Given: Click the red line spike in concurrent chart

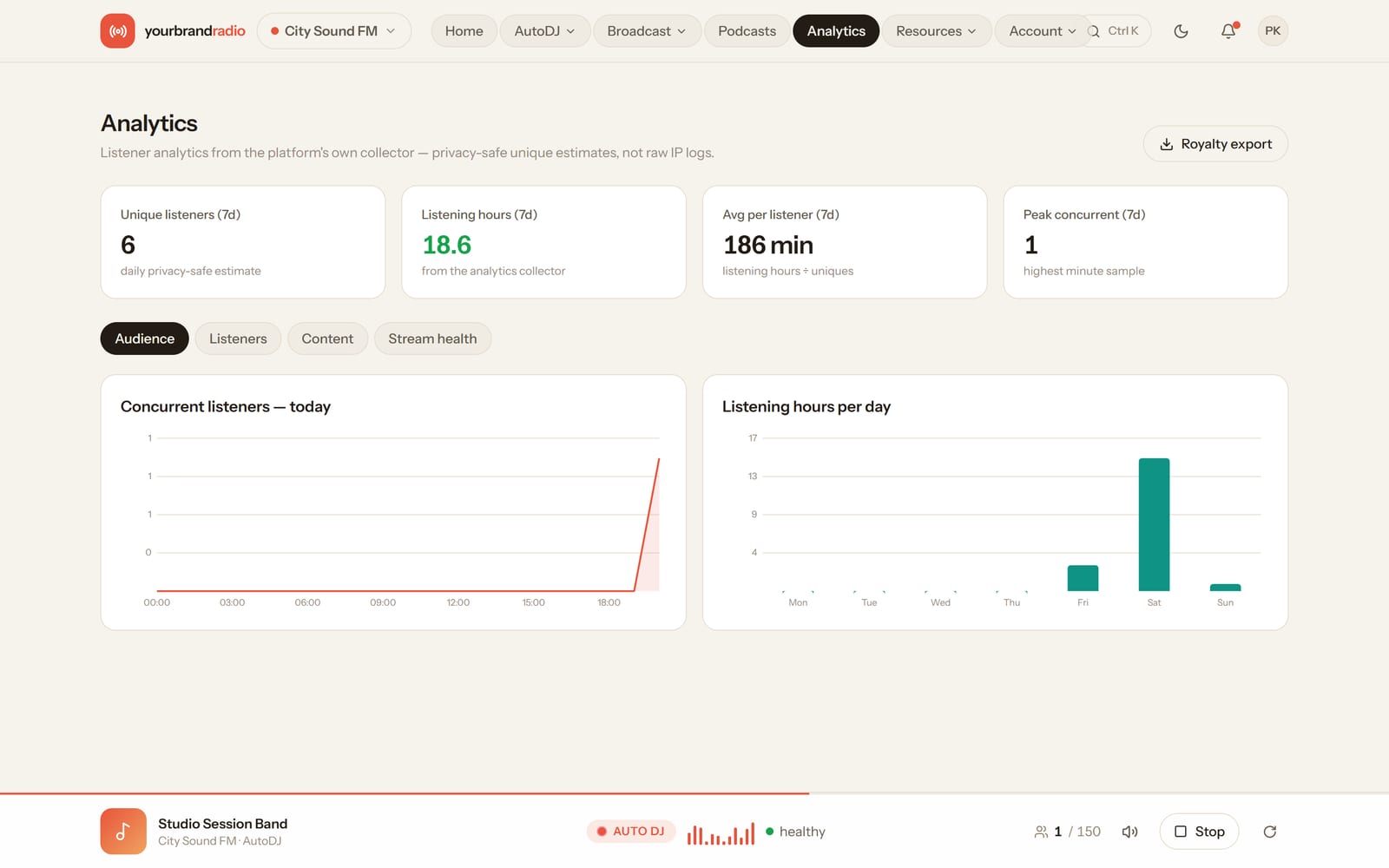Looking at the screenshot, I should click(x=648, y=524).
